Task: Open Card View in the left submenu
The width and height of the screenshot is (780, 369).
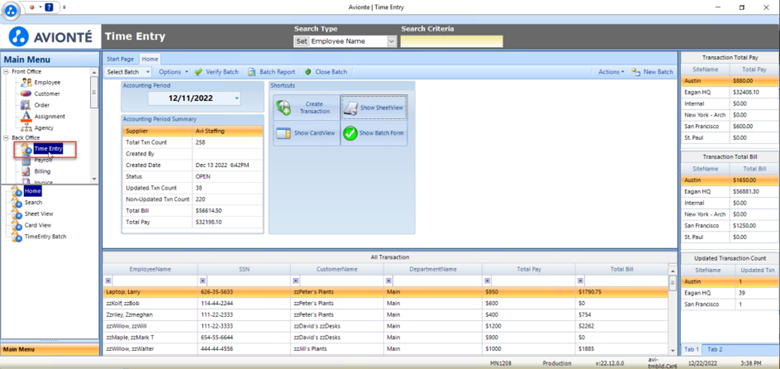Action: 38,225
